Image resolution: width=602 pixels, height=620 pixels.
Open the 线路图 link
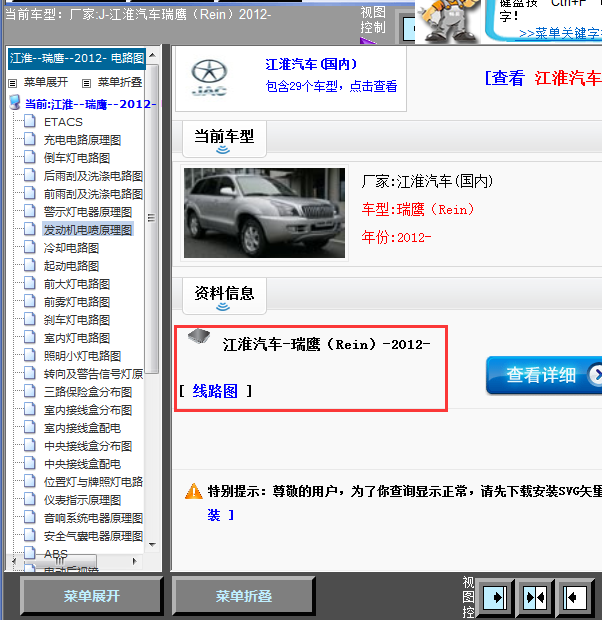[x=215, y=391]
